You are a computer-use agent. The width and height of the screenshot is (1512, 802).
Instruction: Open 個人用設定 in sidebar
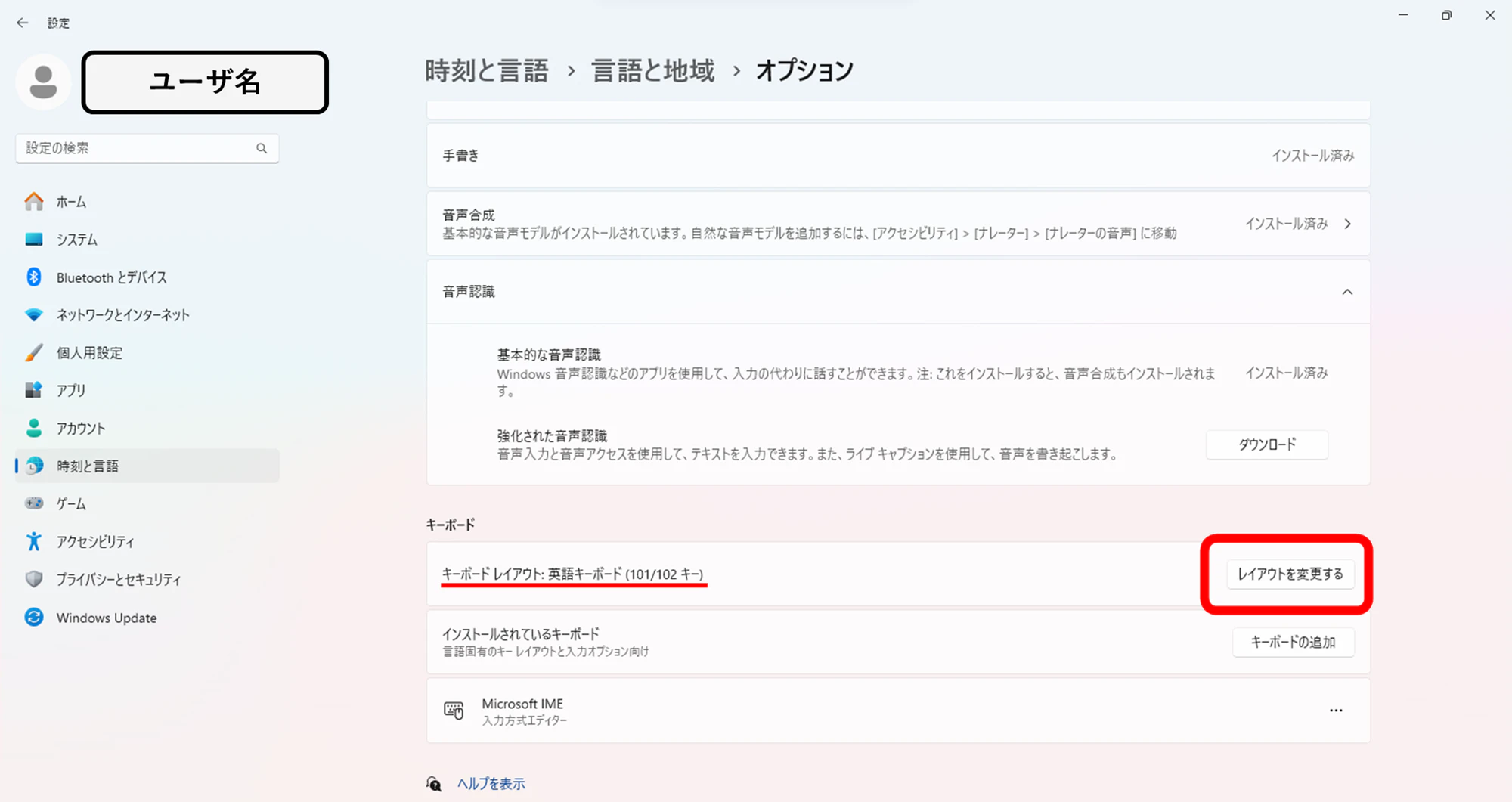pyautogui.click(x=147, y=353)
